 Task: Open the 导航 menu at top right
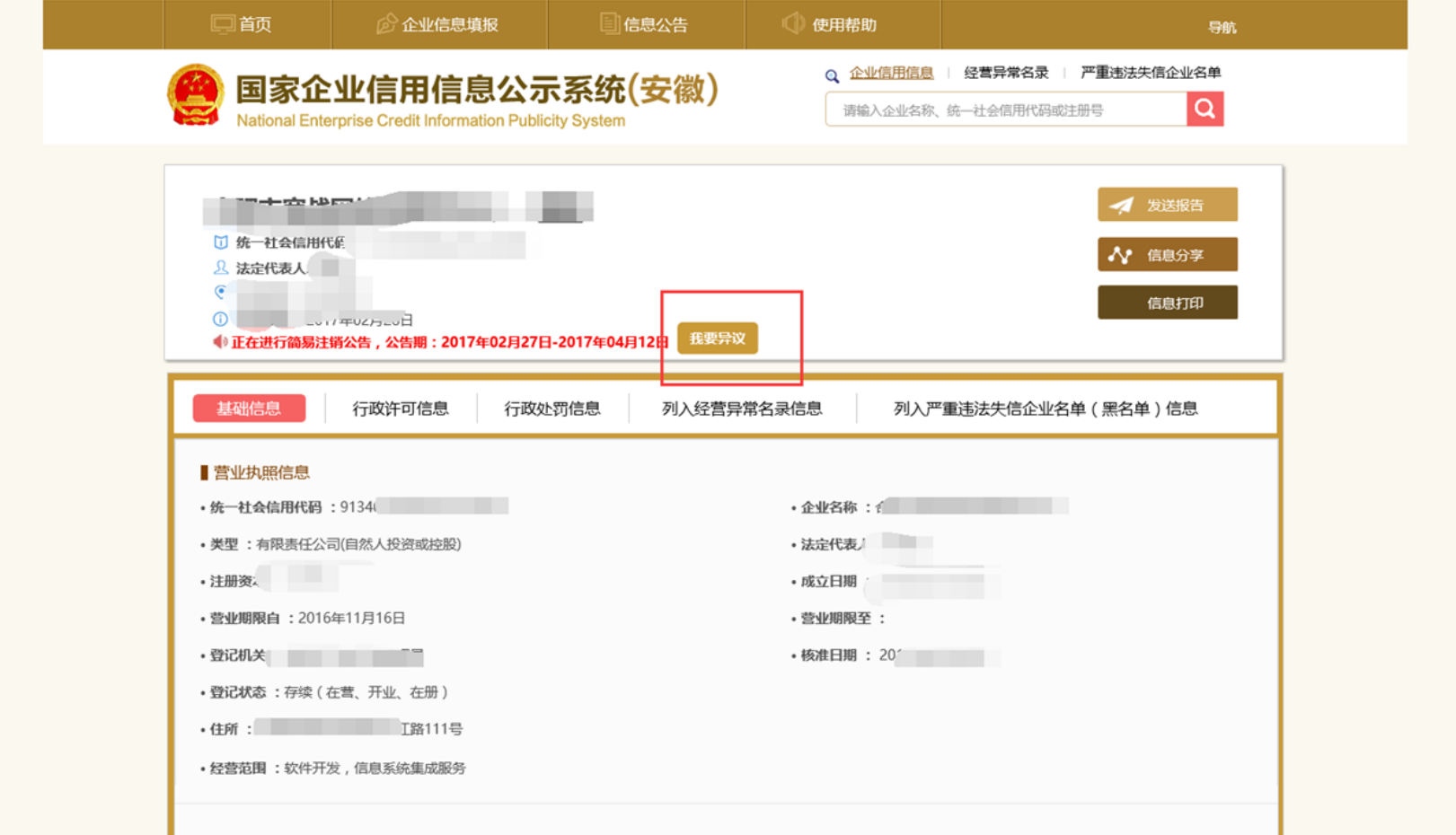1222,27
